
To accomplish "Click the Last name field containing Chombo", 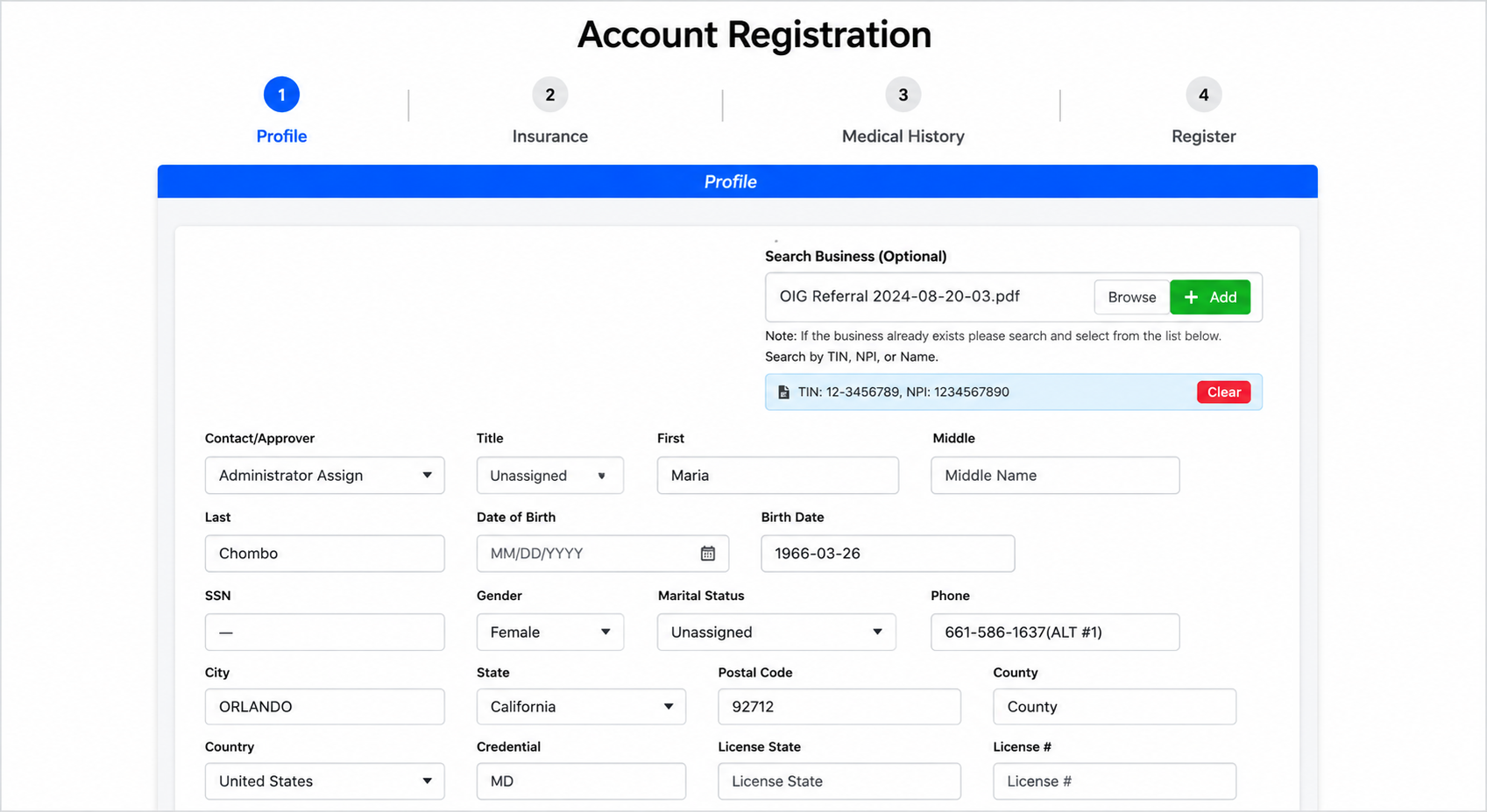I will 324,554.
